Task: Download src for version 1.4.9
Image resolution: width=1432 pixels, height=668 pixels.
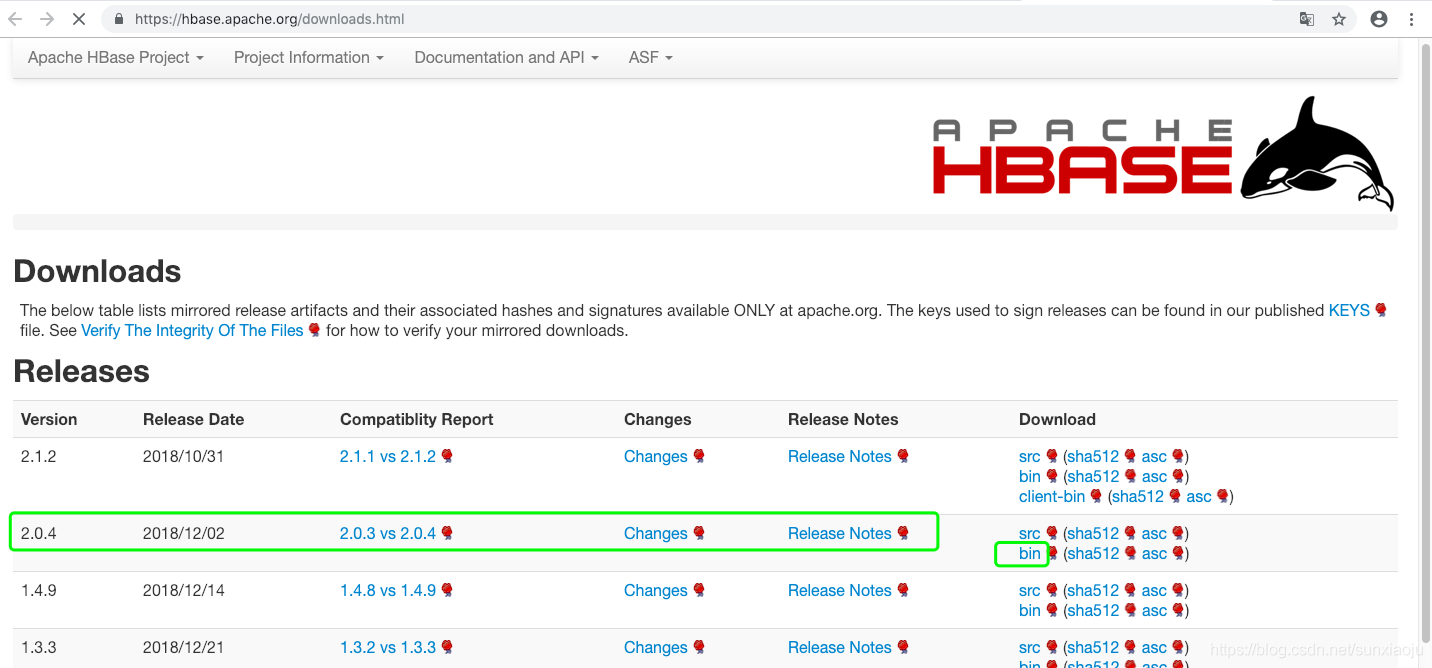Action: point(1030,590)
